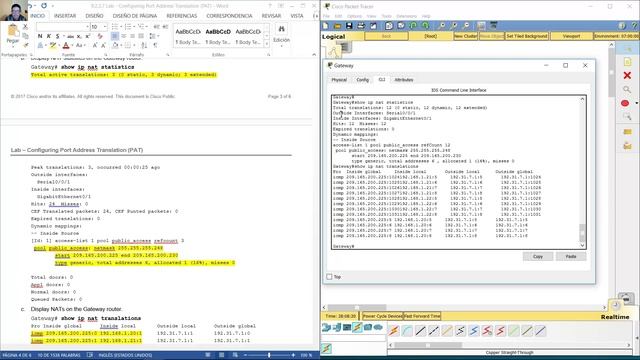Viewport: 640px width, 360px height.
Task: Click the Edición binoculars icon in Word
Action: coord(281,29)
